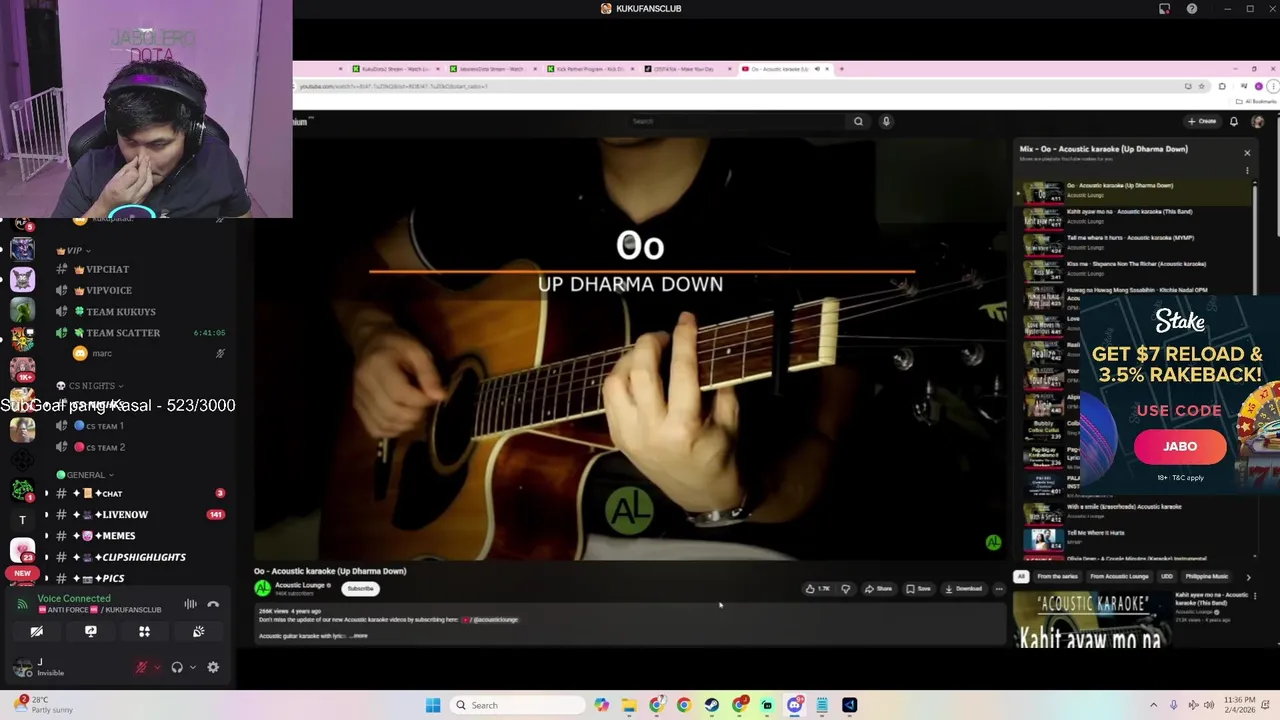Image resolution: width=1280 pixels, height=720 pixels.
Task: Open Chrome three-dot menu
Action: click(1273, 86)
